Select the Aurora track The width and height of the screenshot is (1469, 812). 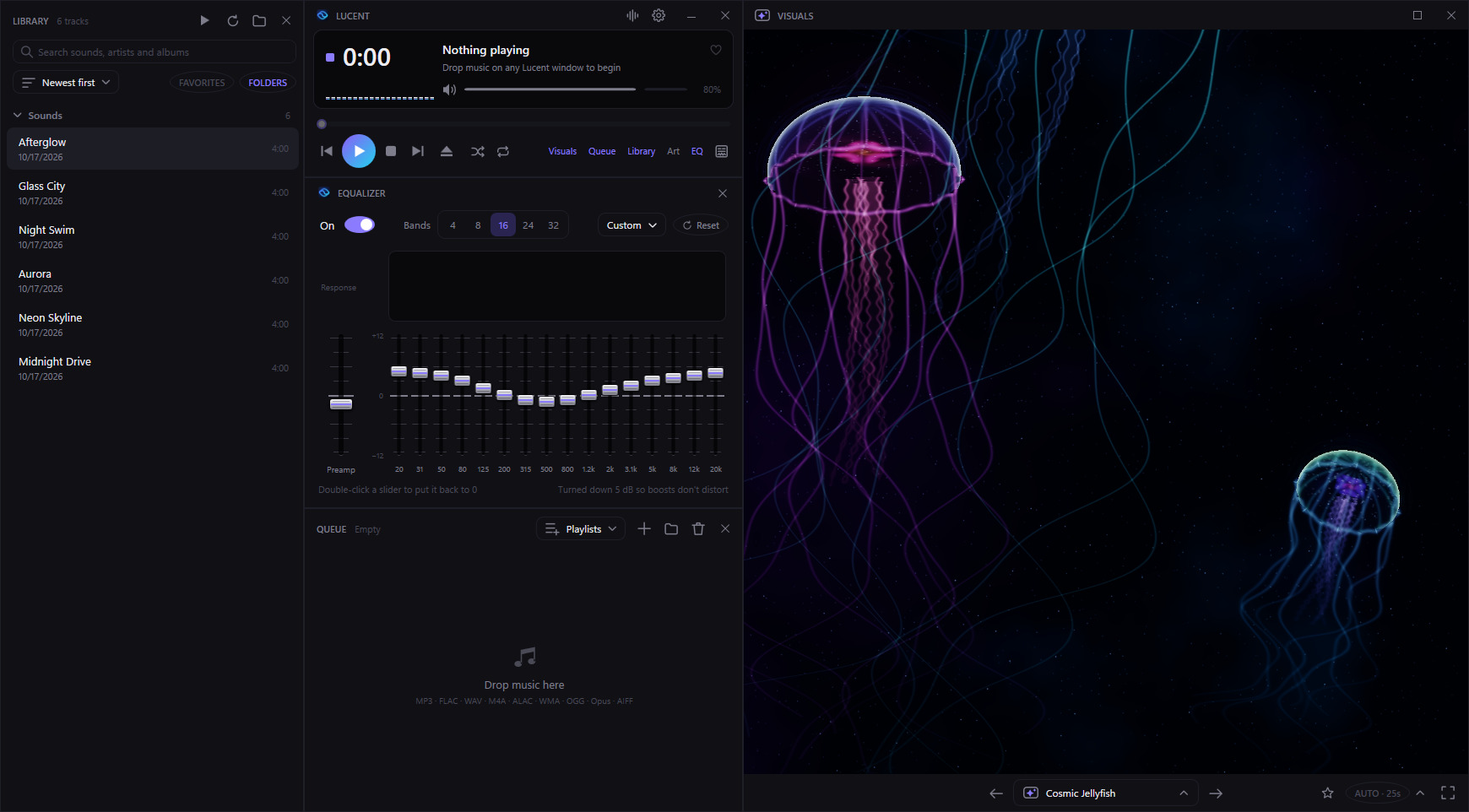point(153,280)
